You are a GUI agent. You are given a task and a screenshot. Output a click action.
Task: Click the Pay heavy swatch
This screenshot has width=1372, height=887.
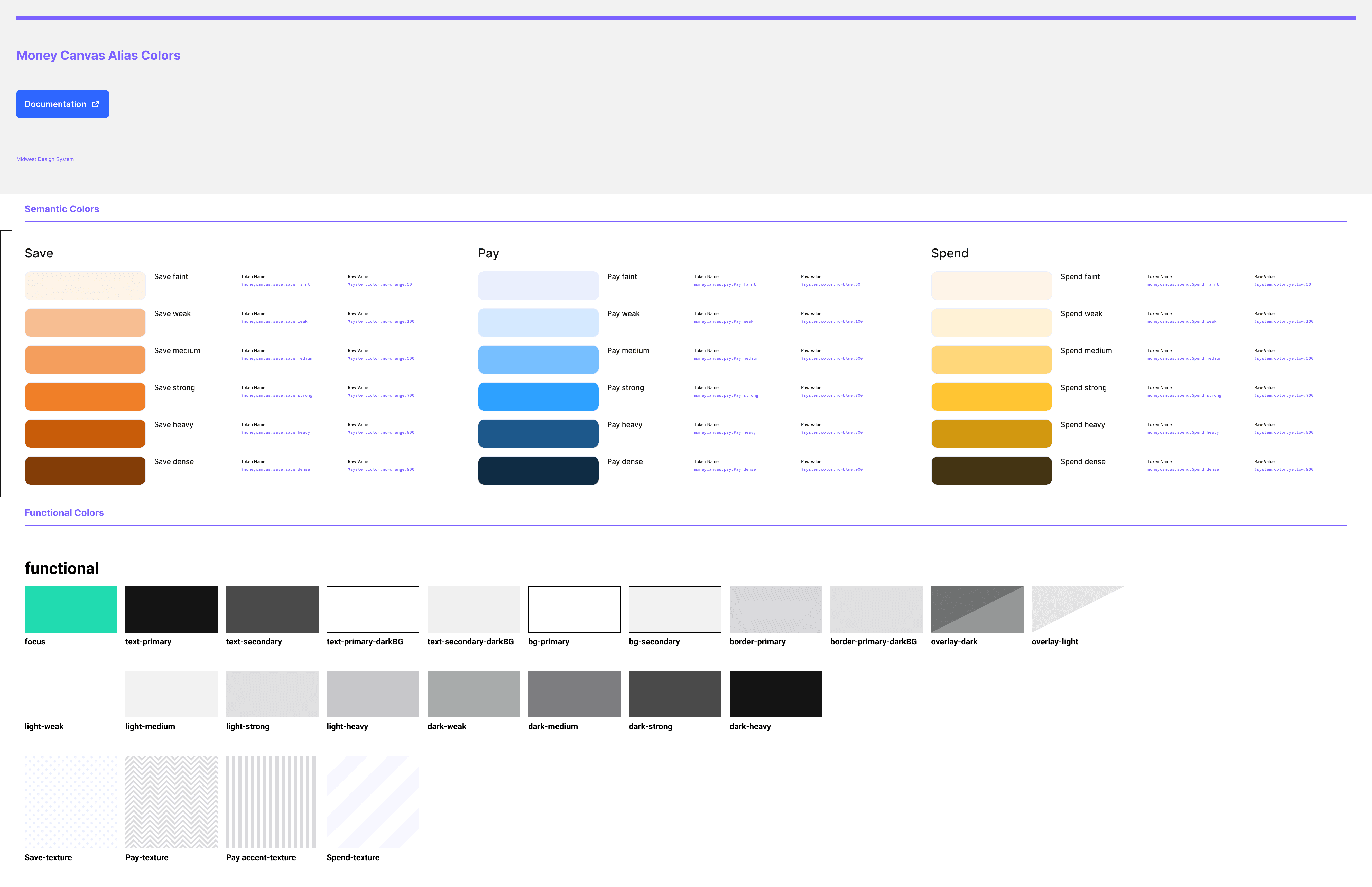(538, 434)
